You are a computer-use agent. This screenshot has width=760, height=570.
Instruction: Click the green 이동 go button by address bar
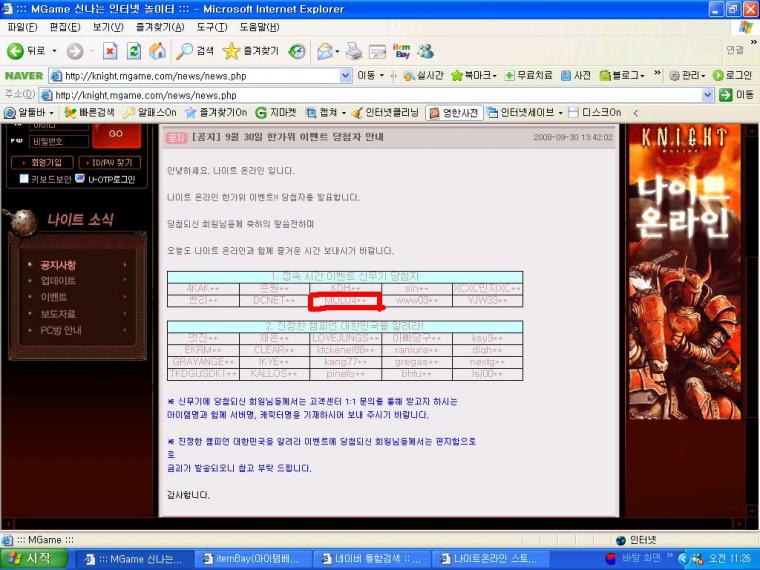click(736, 95)
